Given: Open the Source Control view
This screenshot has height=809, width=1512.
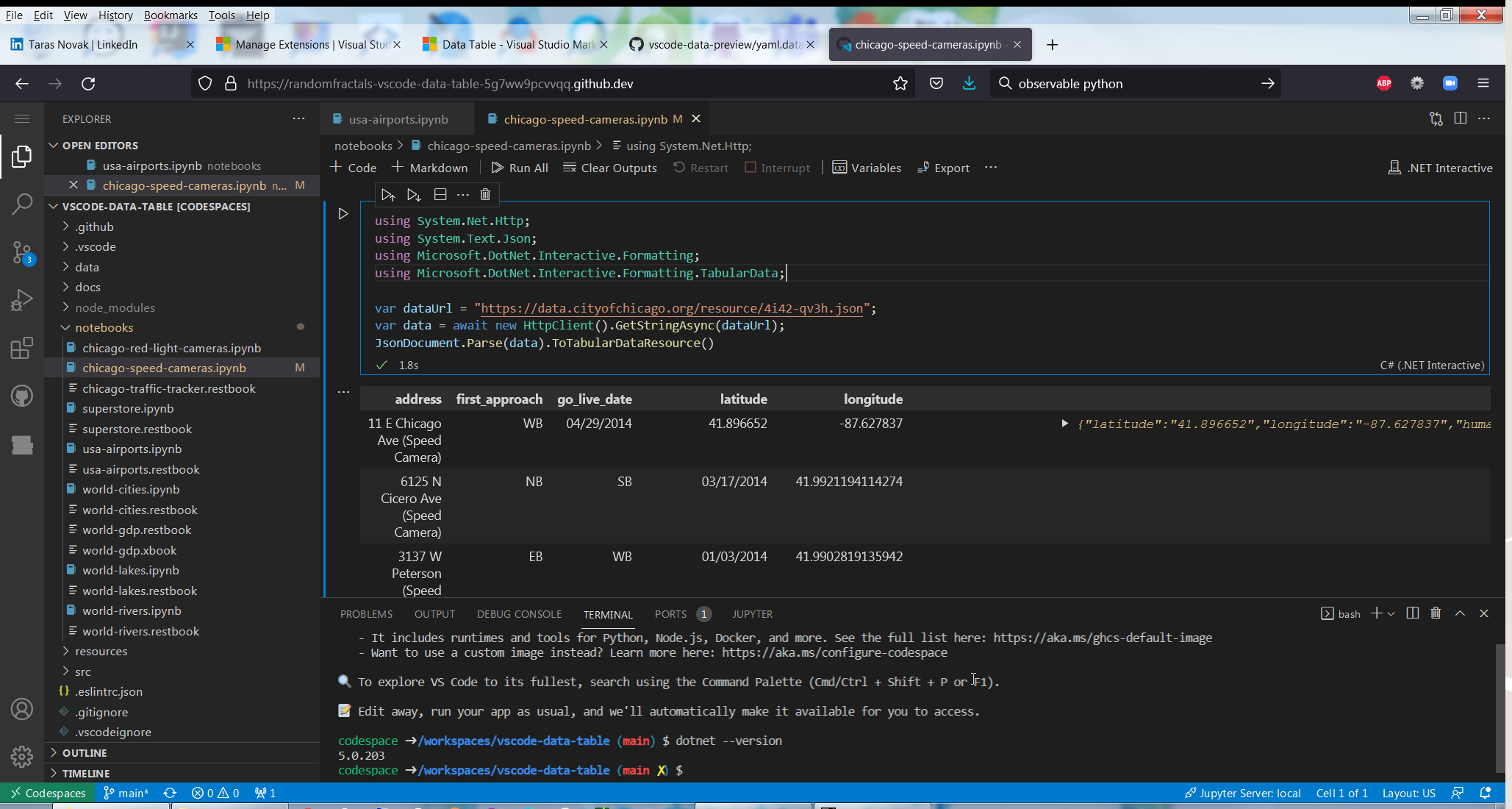Looking at the screenshot, I should pyautogui.click(x=22, y=252).
